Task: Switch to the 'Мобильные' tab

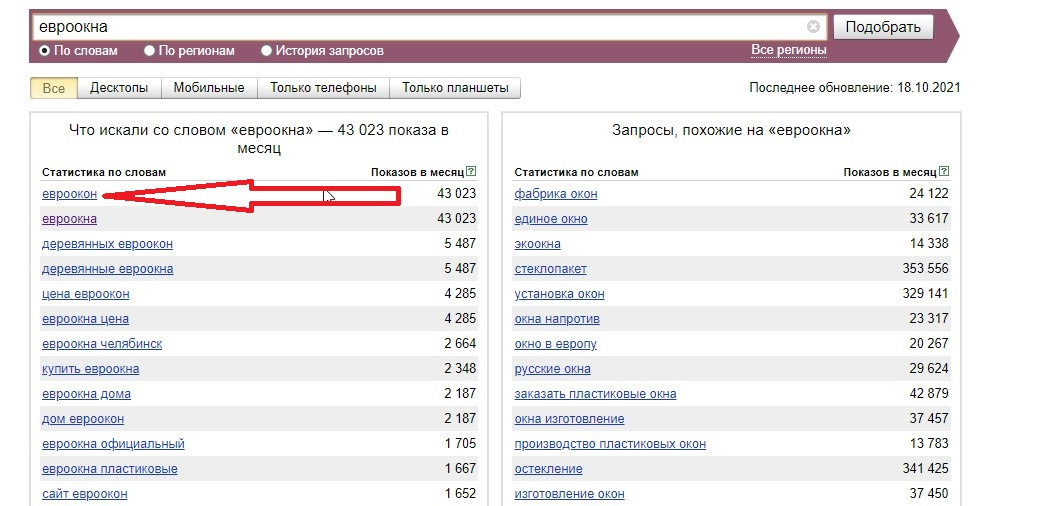Action: pyautogui.click(x=209, y=88)
